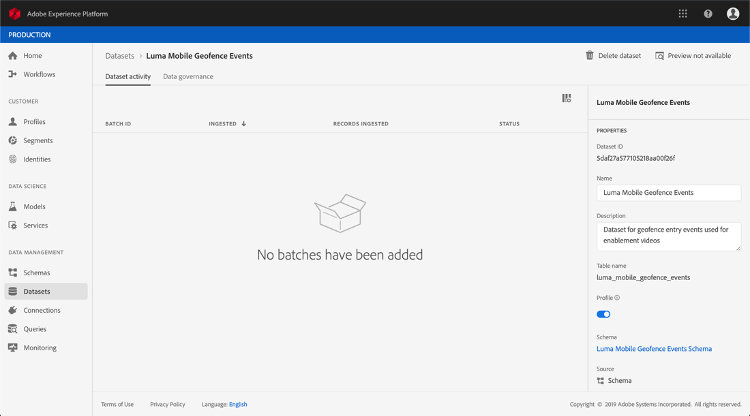The width and height of the screenshot is (750, 416).
Task: Sort by Ingested column arrow
Action: click(243, 123)
